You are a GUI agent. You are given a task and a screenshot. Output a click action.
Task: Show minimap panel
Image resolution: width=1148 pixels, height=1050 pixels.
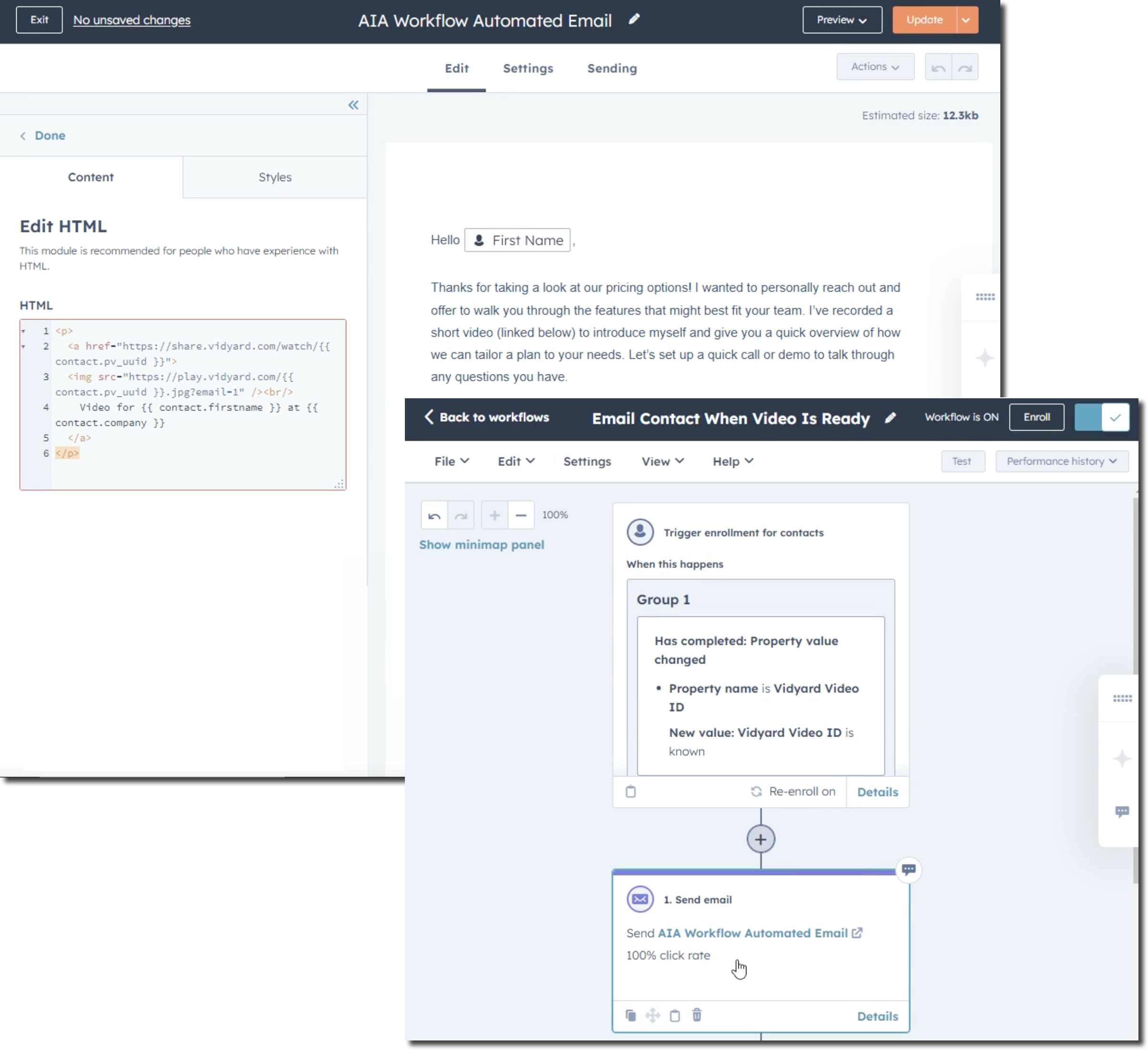pos(482,545)
